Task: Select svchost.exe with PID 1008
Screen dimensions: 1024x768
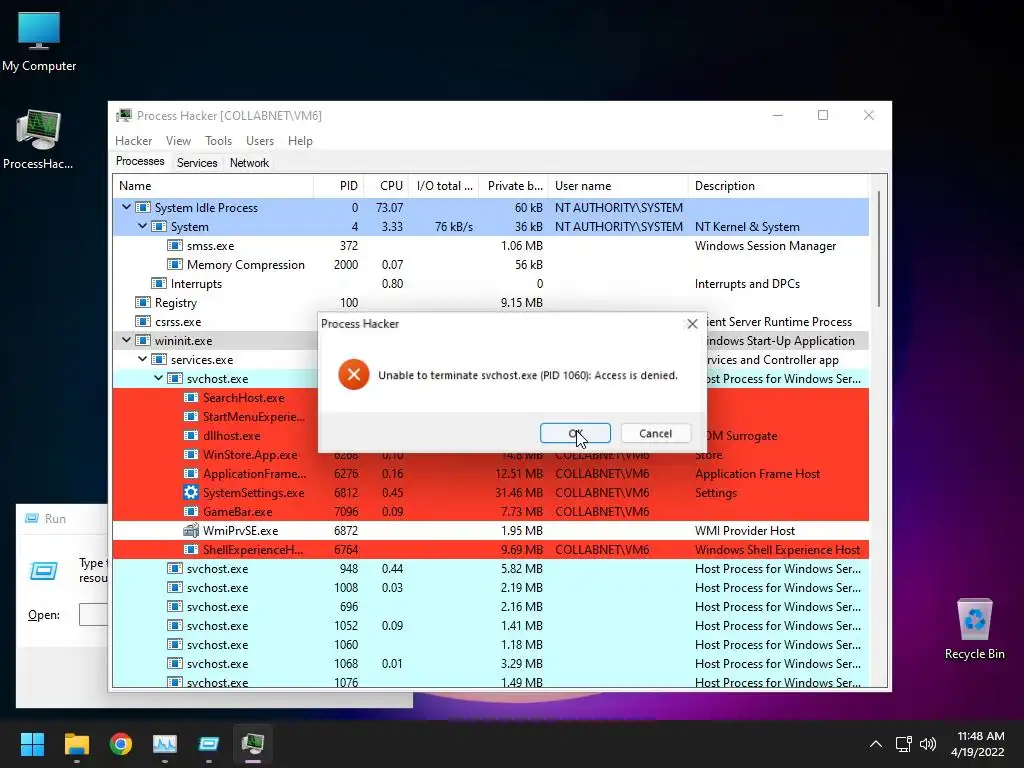Action: 490,588
